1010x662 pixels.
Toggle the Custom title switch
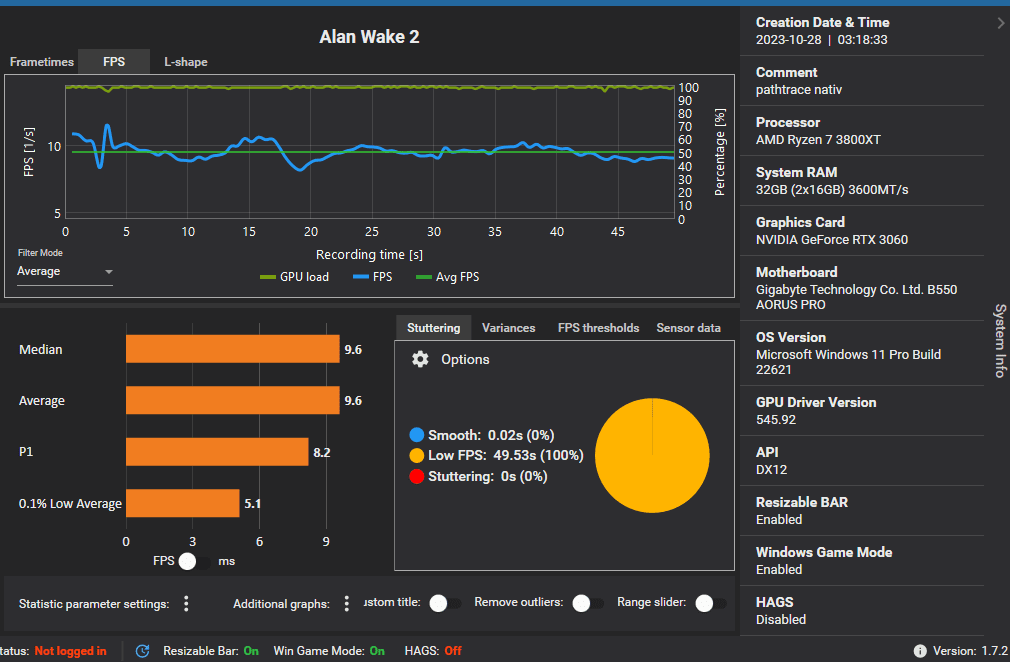pyautogui.click(x=444, y=603)
